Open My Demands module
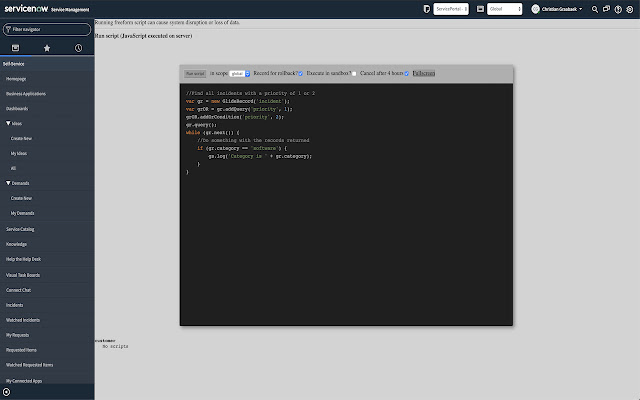 [22, 213]
